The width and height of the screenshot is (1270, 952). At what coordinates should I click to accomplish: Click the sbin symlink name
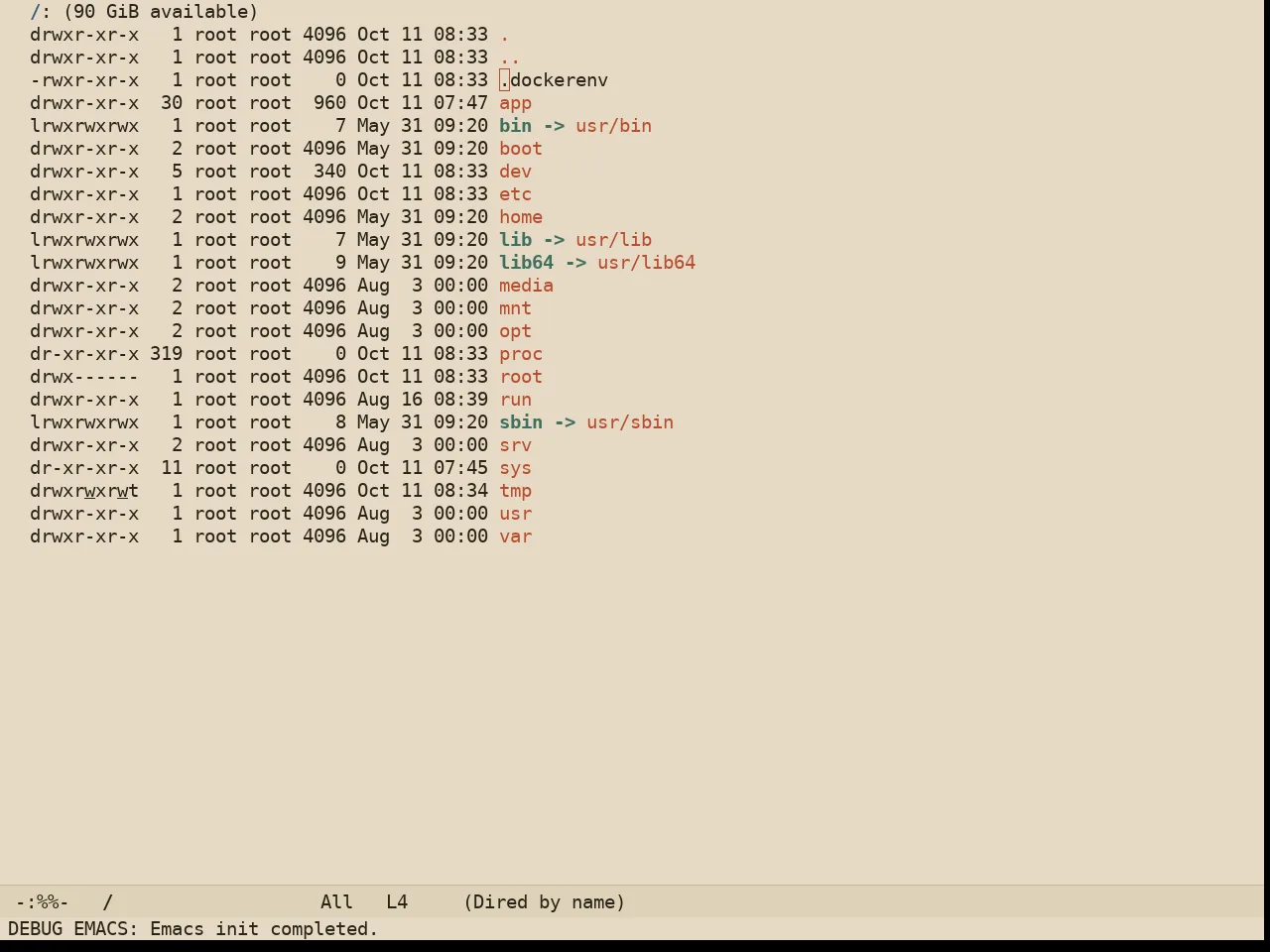tap(521, 422)
